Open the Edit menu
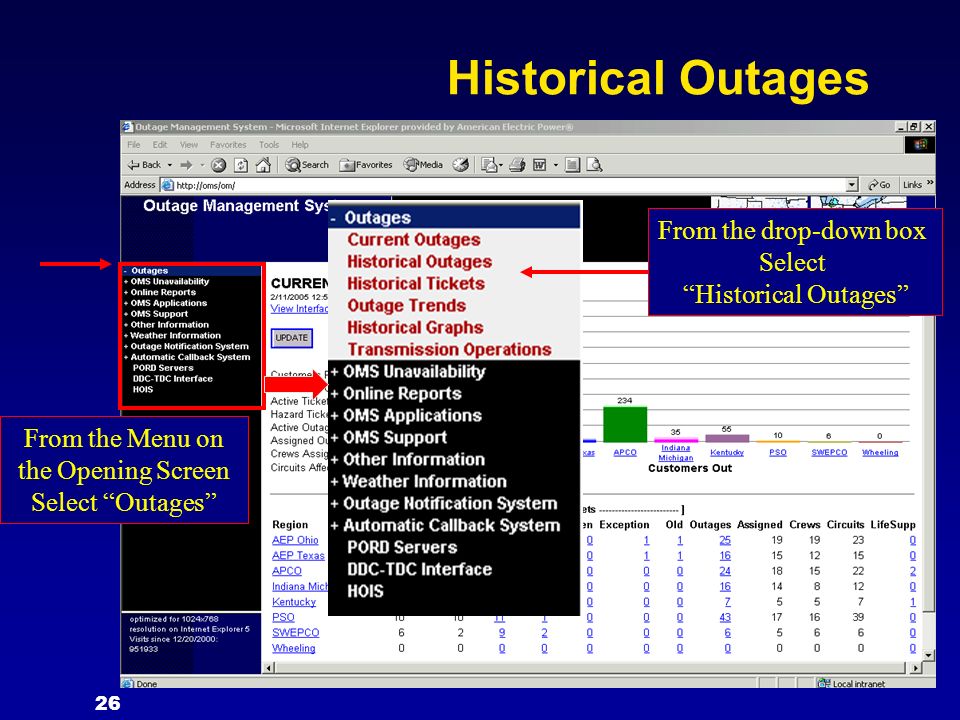960x720 pixels. 160,144
